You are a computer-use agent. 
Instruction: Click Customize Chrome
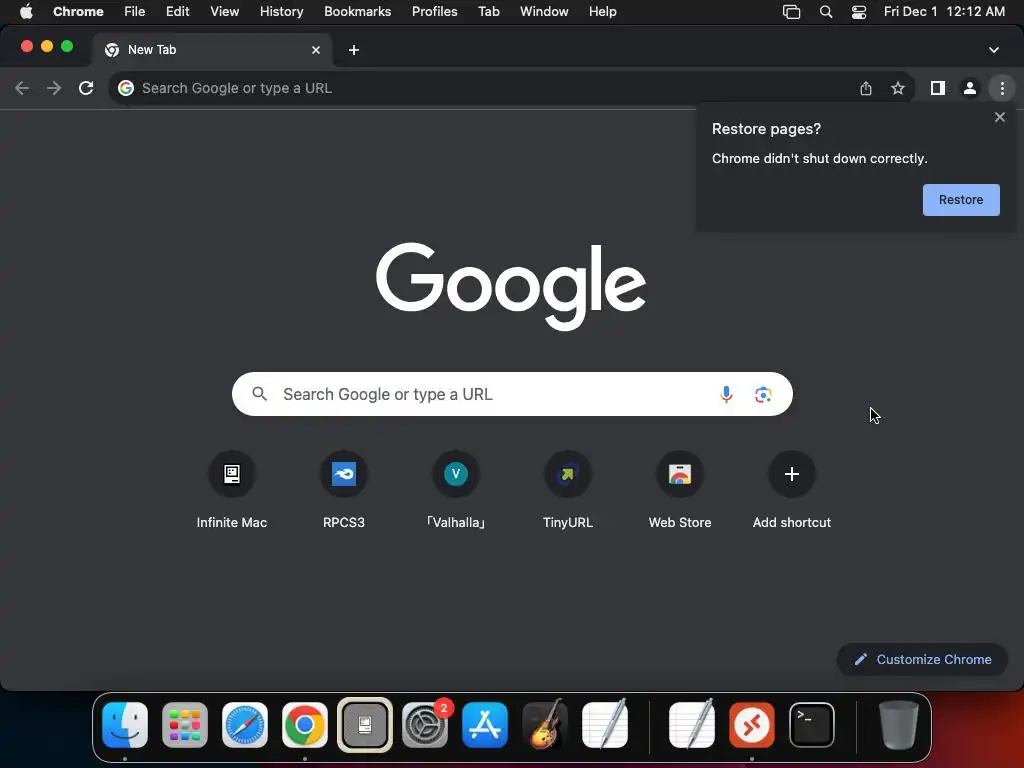click(922, 660)
